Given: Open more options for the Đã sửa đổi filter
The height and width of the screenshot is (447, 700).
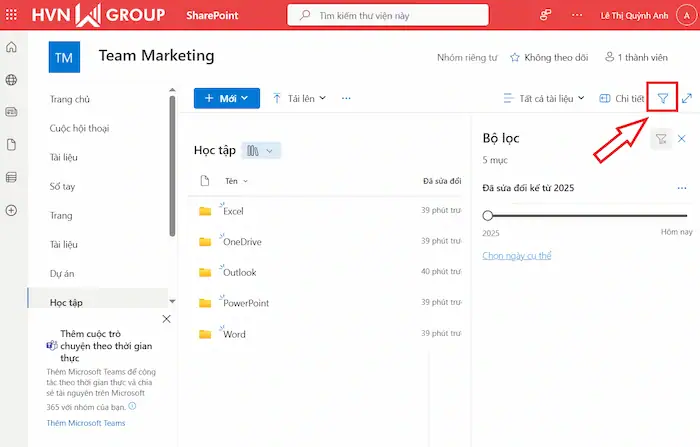Looking at the screenshot, I should [x=681, y=188].
